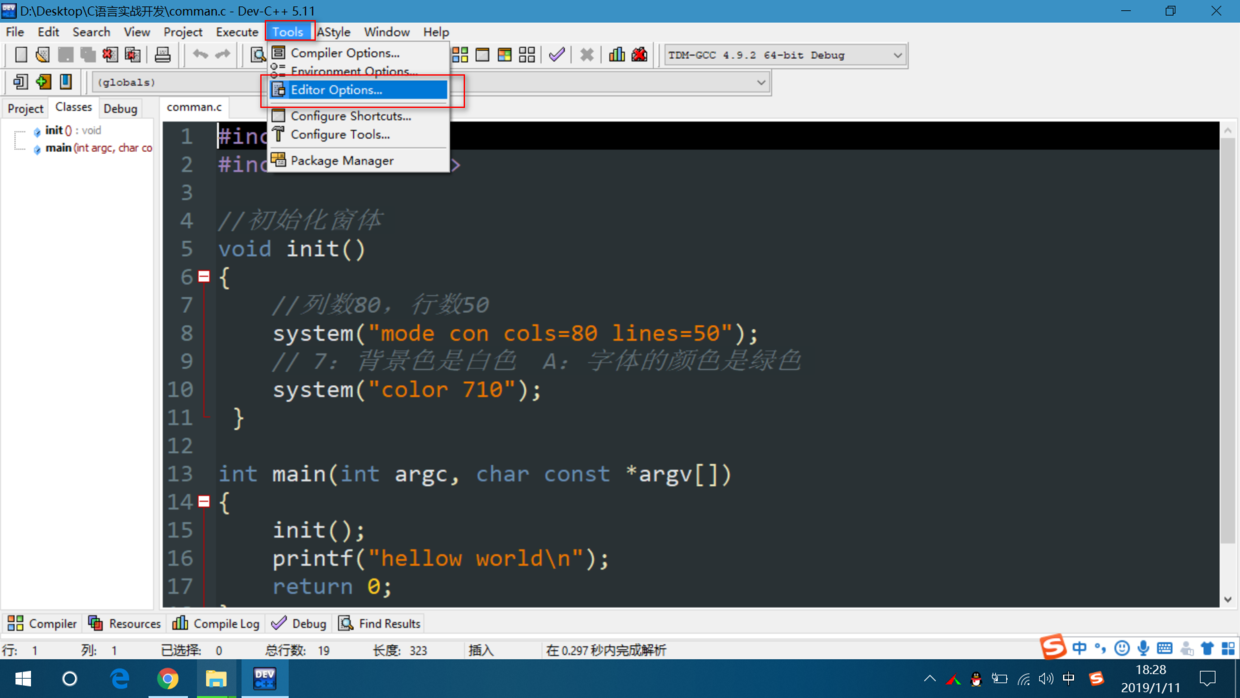The width and height of the screenshot is (1240, 698).
Task: Open the Project menu
Action: coord(183,32)
